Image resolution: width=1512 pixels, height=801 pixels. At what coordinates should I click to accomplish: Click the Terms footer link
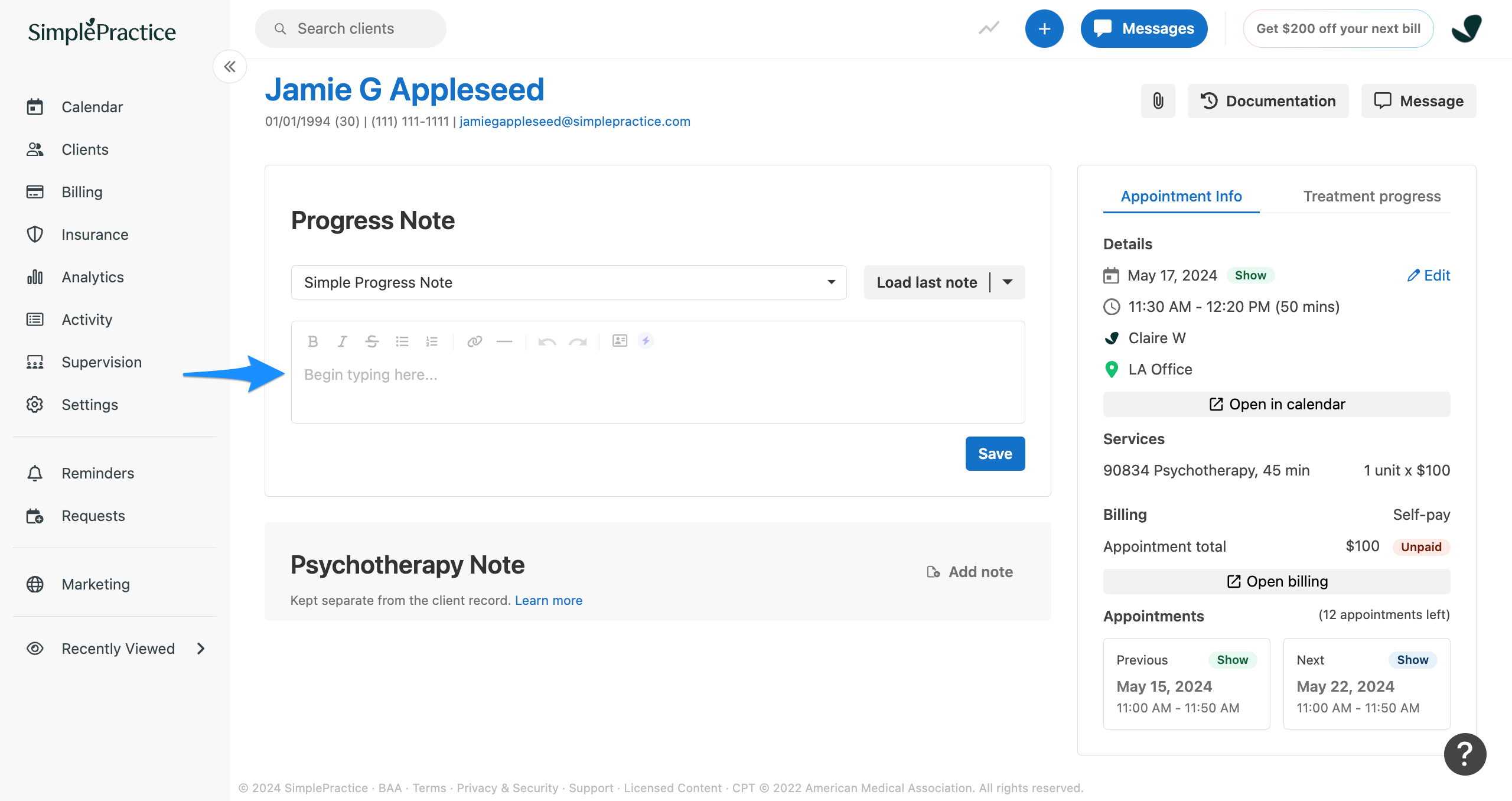click(x=429, y=788)
